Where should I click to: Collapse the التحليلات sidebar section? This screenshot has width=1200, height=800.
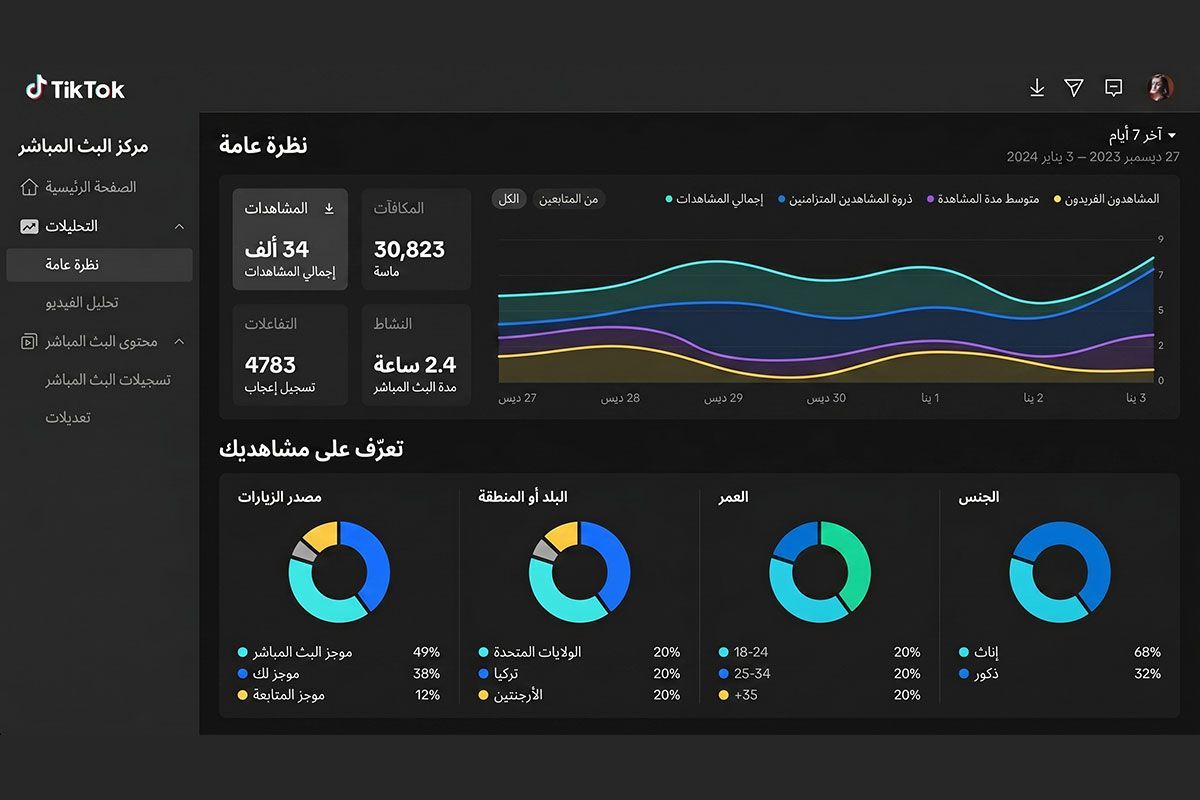pyautogui.click(x=179, y=227)
